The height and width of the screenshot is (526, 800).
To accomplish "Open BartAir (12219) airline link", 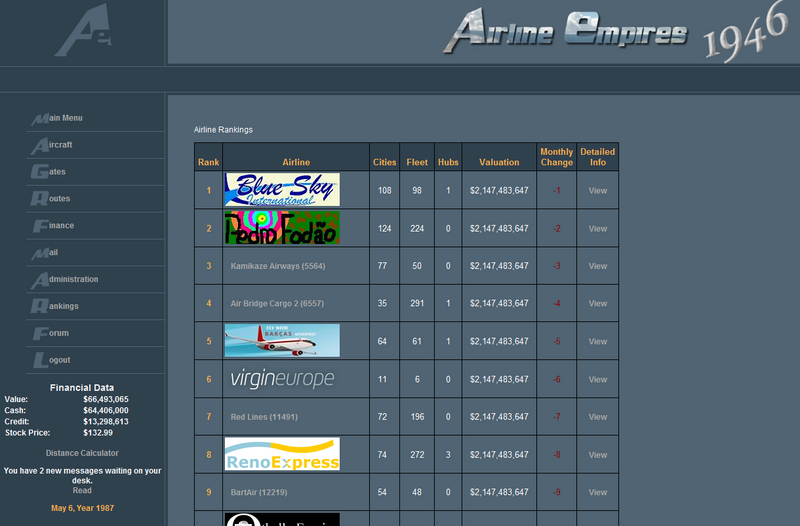I will click(x=259, y=493).
